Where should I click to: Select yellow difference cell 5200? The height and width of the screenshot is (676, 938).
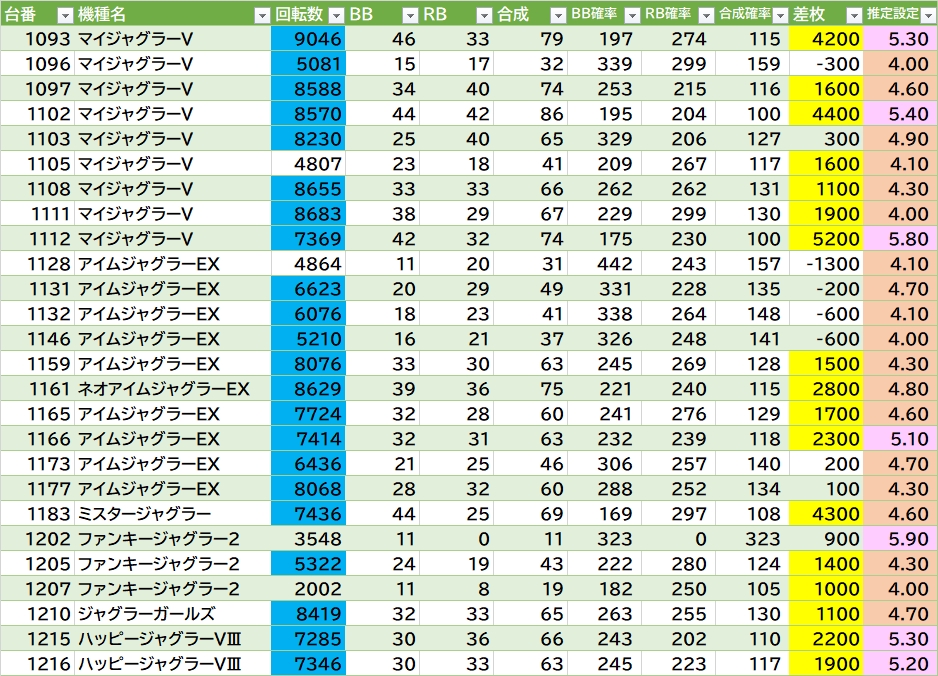pos(826,239)
